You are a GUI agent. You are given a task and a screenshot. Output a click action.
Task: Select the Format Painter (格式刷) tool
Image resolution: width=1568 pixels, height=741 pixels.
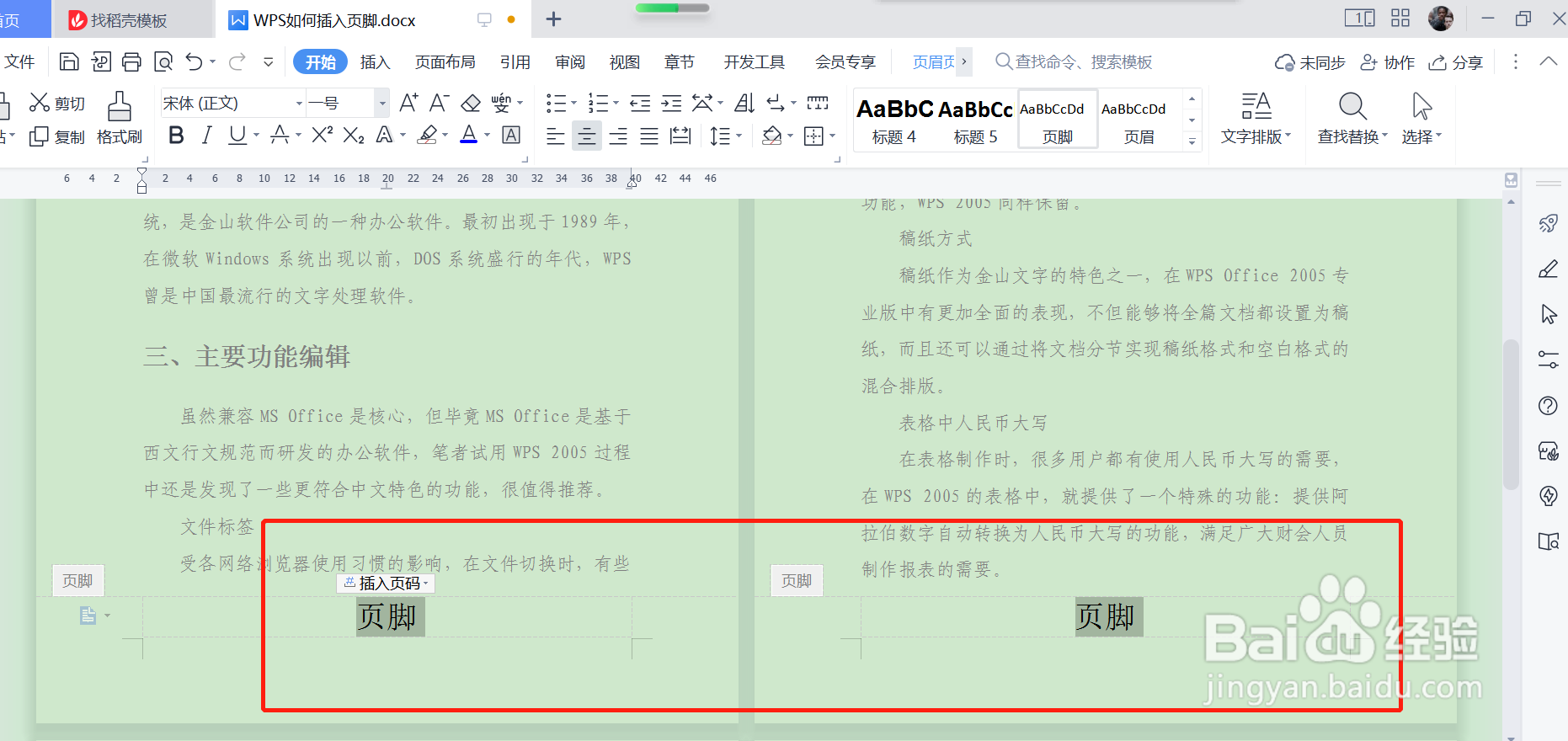pos(120,118)
